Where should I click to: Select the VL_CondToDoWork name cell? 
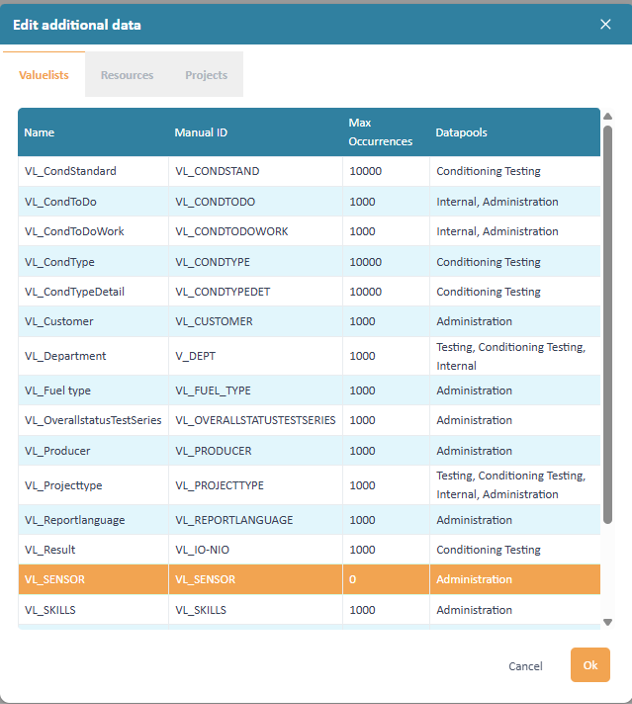[93, 231]
